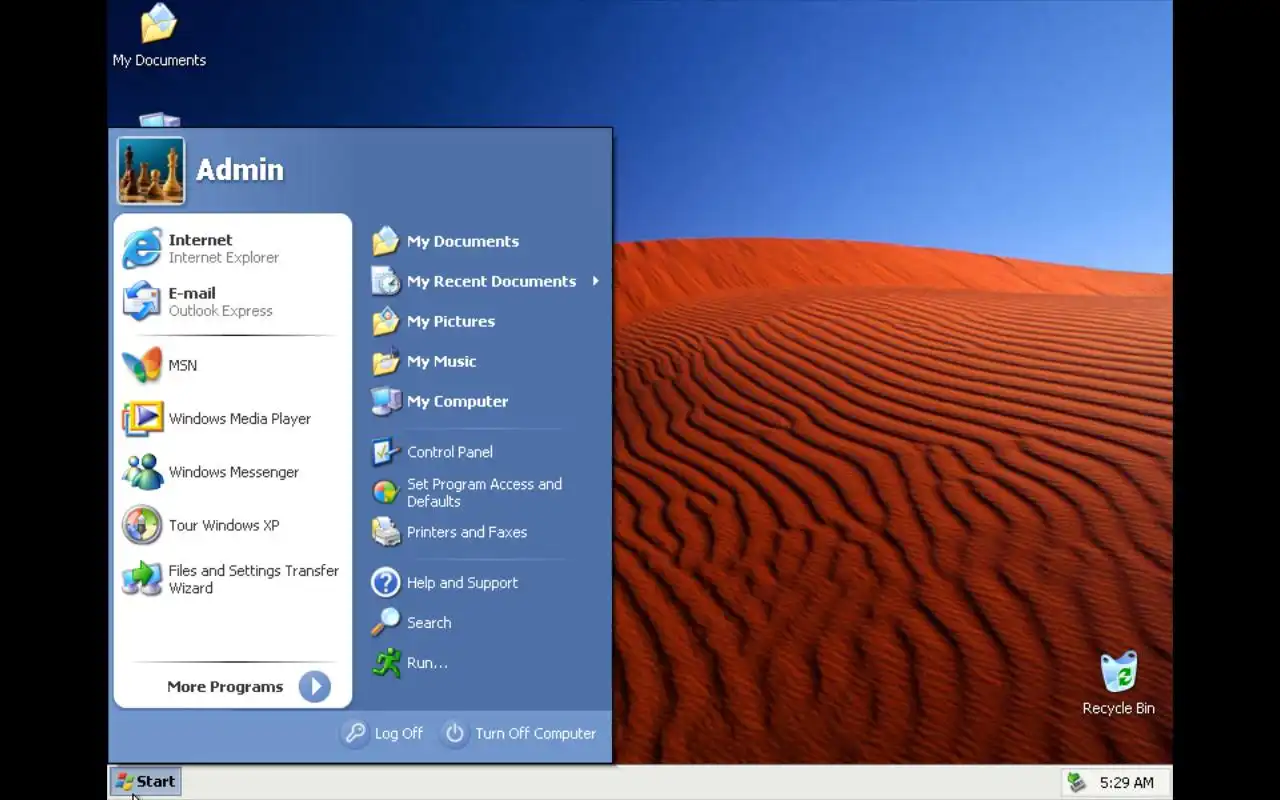Click the Help and Support question mark icon

tap(386, 582)
